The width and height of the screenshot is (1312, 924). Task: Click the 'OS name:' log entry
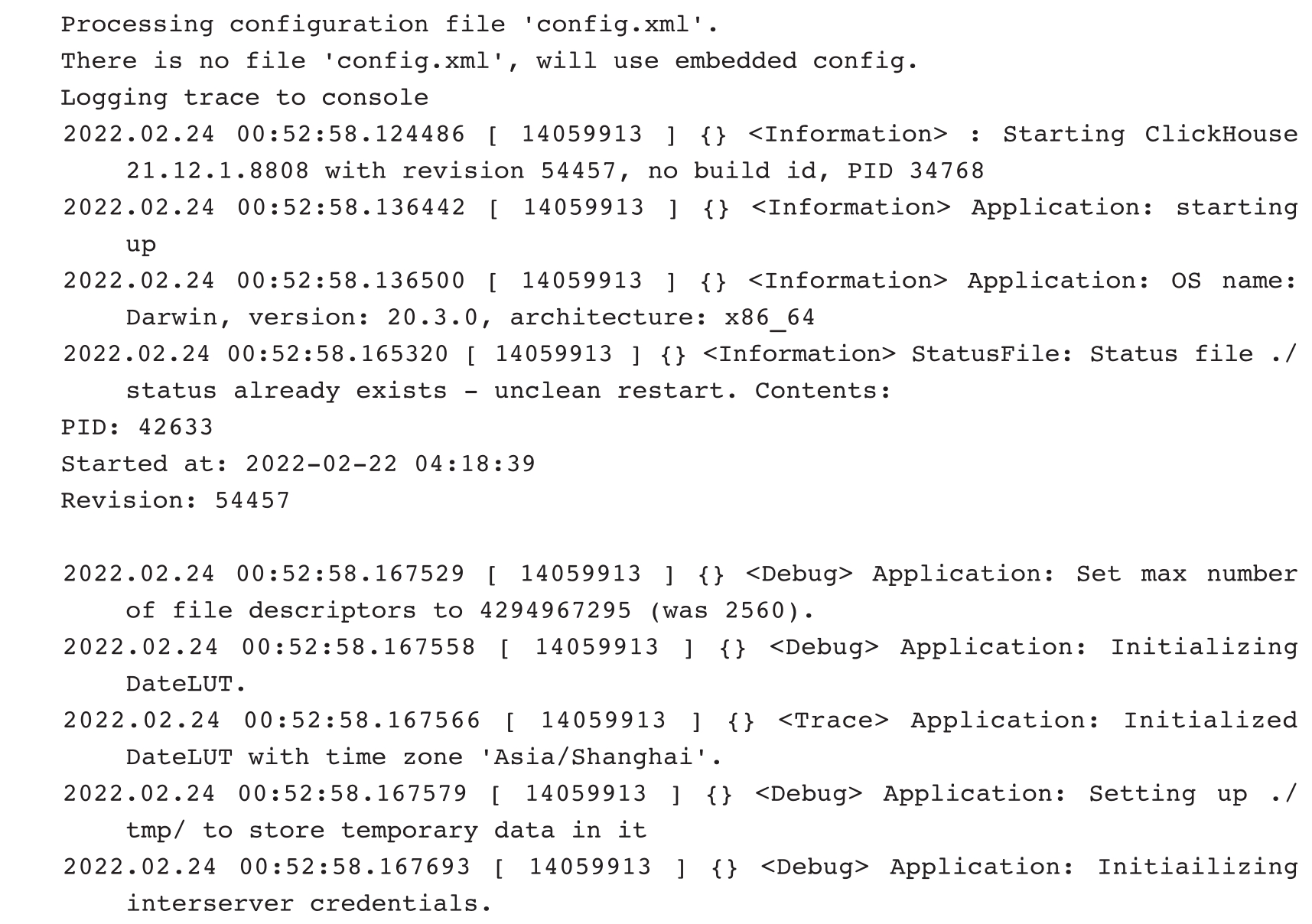click(x=1234, y=281)
